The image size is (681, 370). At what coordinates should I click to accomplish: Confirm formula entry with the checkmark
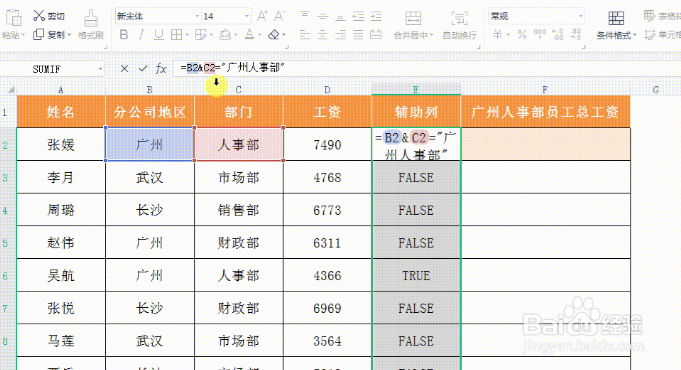[x=142, y=69]
